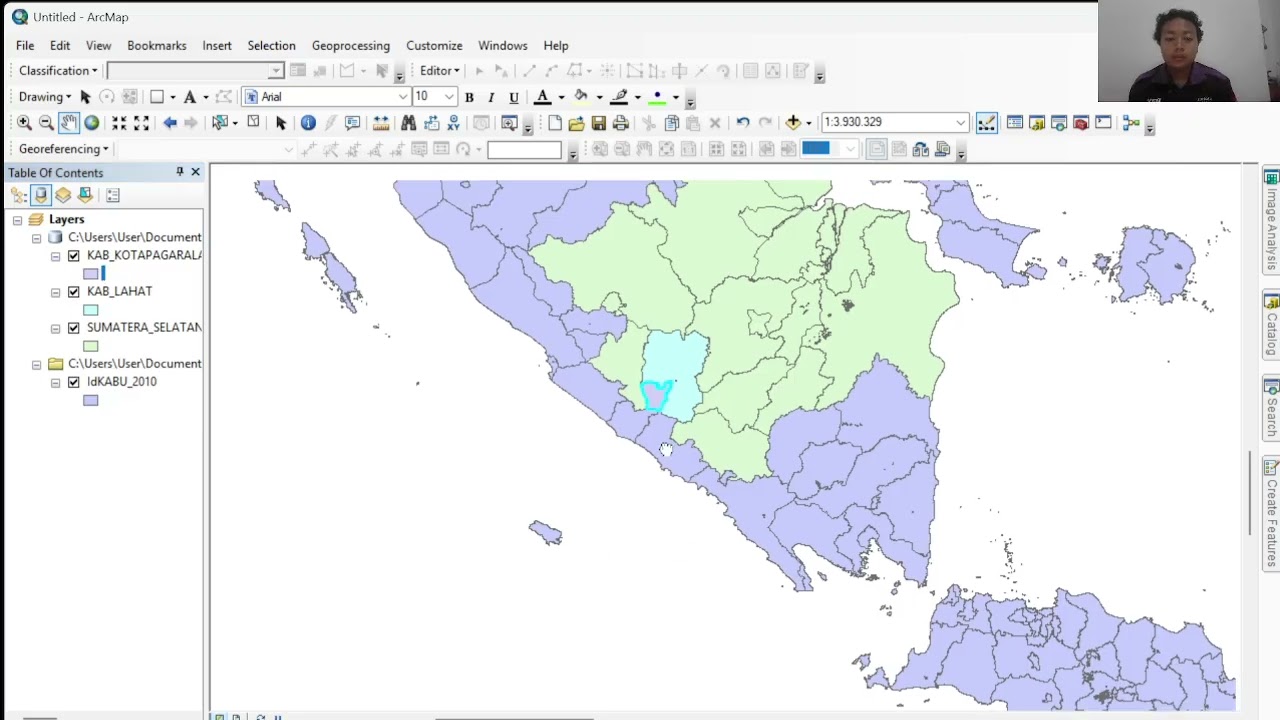Image resolution: width=1280 pixels, height=720 pixels.
Task: Collapse the IdKABU_2010 layer legend
Action: (x=56, y=382)
